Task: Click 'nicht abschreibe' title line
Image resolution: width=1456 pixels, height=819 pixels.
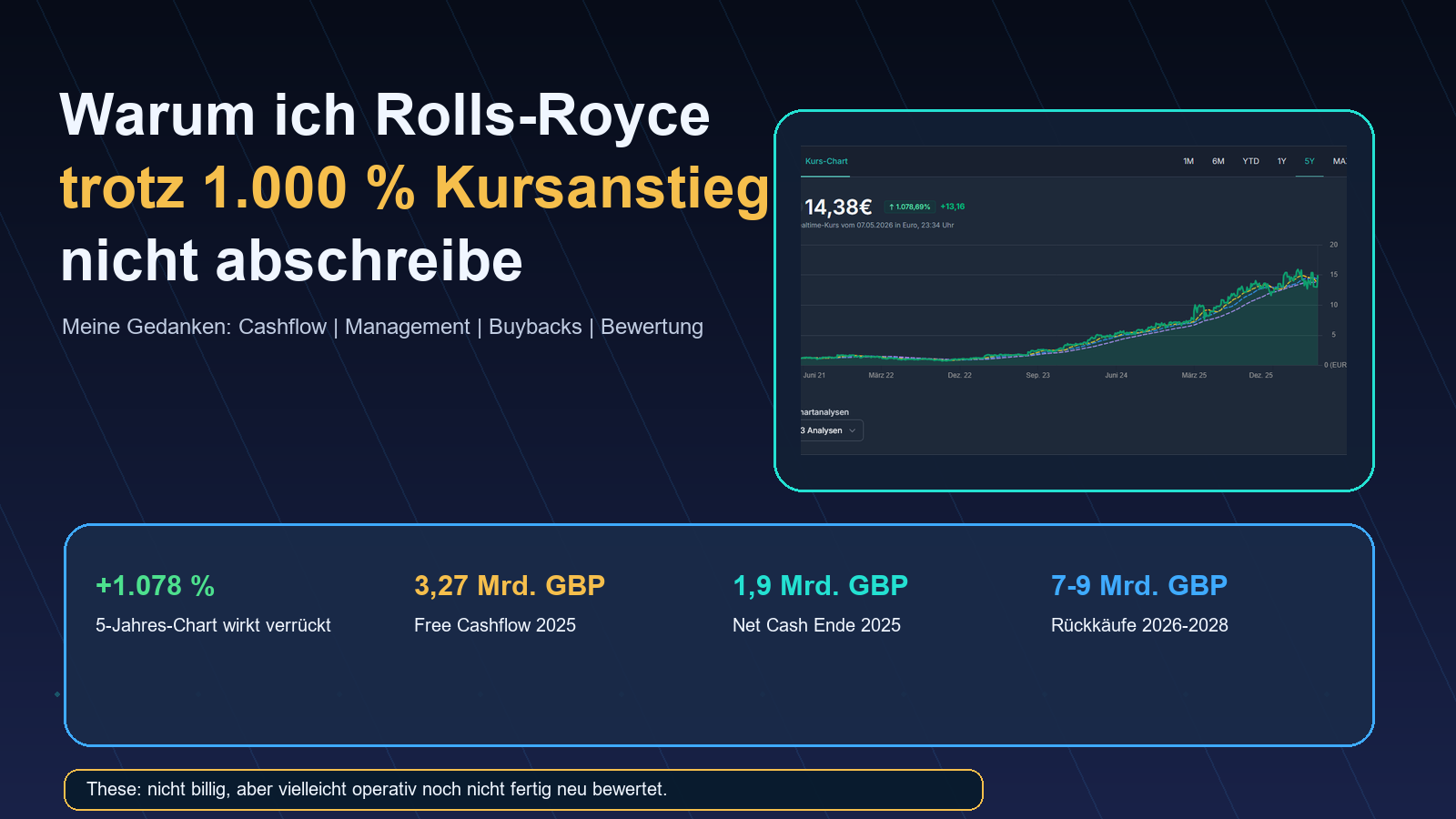Action: (x=291, y=260)
